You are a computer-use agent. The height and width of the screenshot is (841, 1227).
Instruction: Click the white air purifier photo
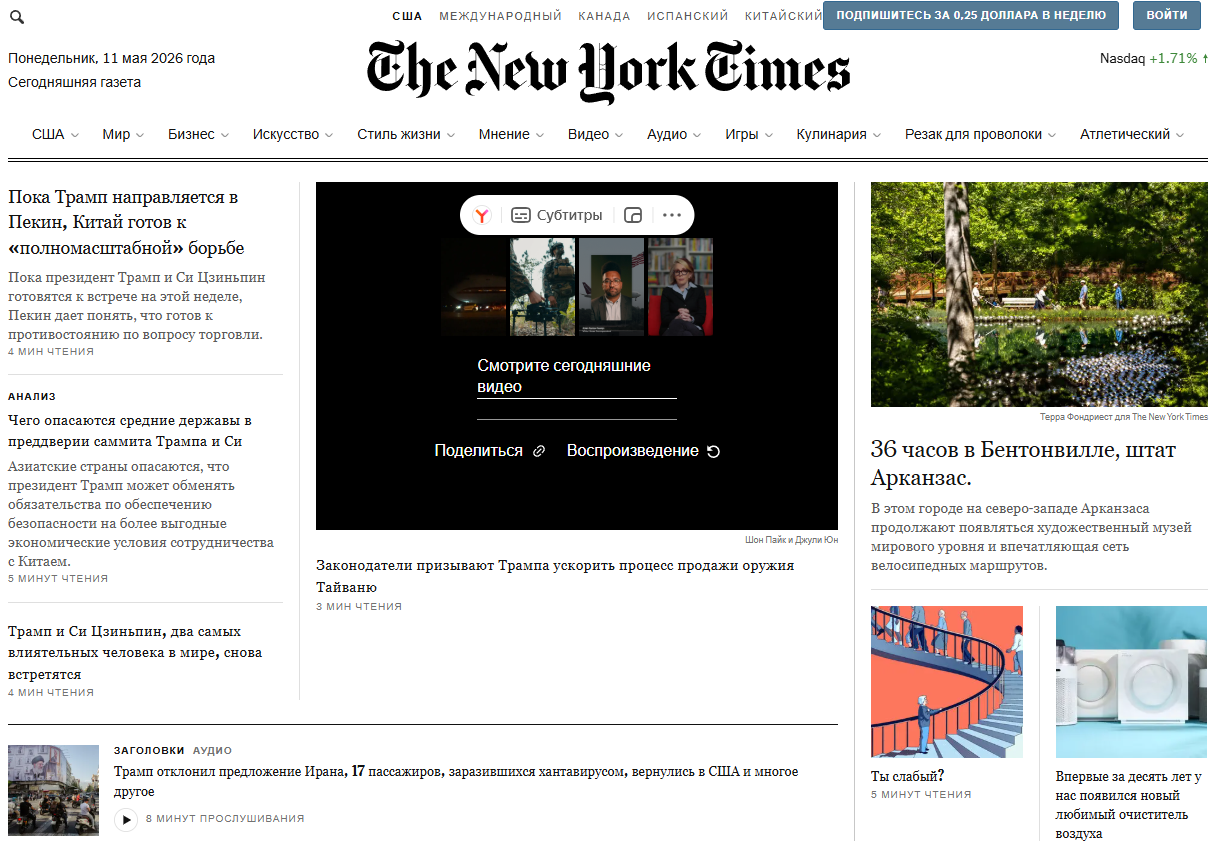[x=1132, y=683]
